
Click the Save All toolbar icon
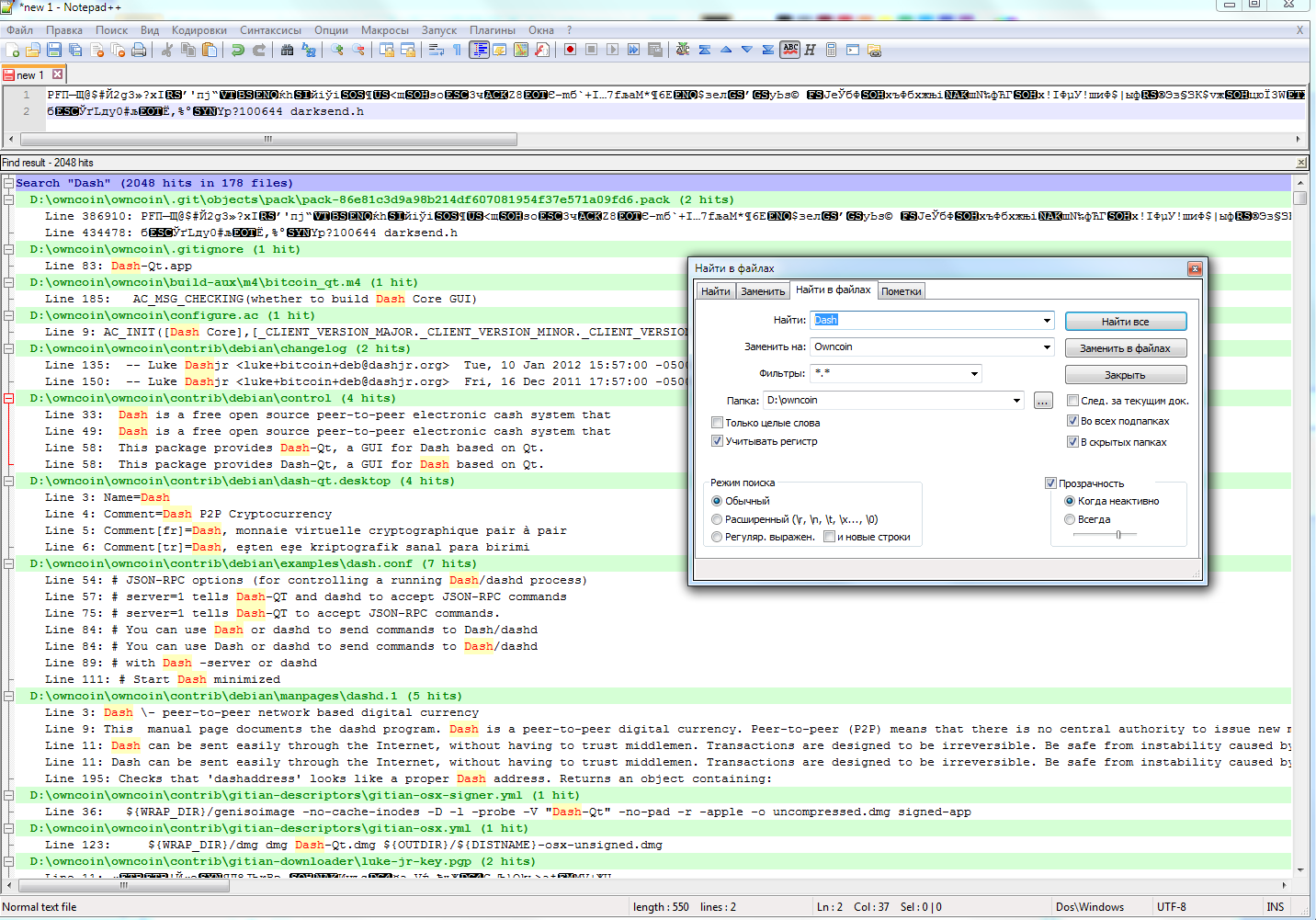coord(75,50)
